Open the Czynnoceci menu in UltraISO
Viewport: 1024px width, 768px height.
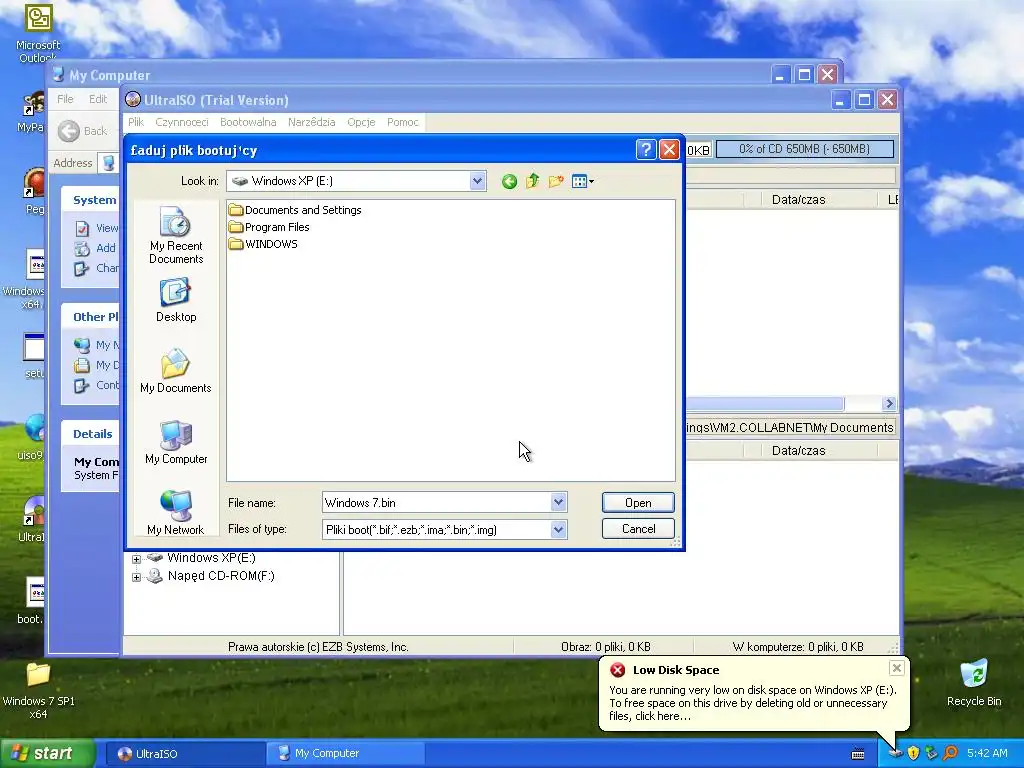[x=182, y=122]
